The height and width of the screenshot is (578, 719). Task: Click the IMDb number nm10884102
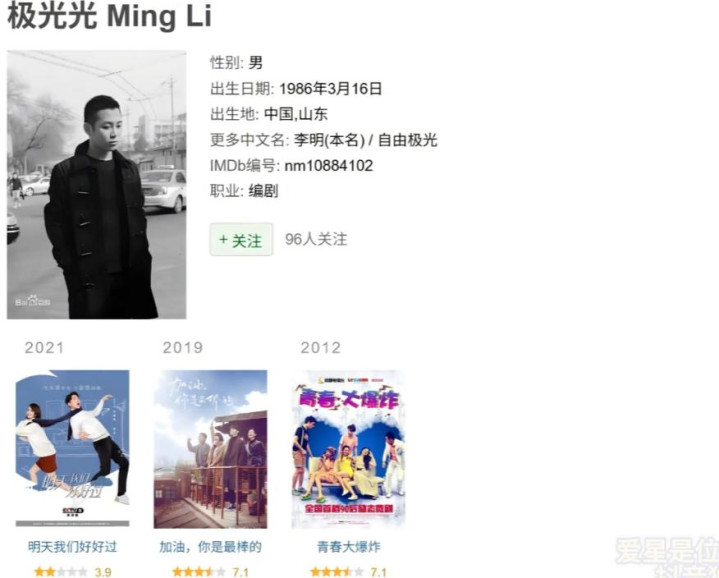[329, 165]
